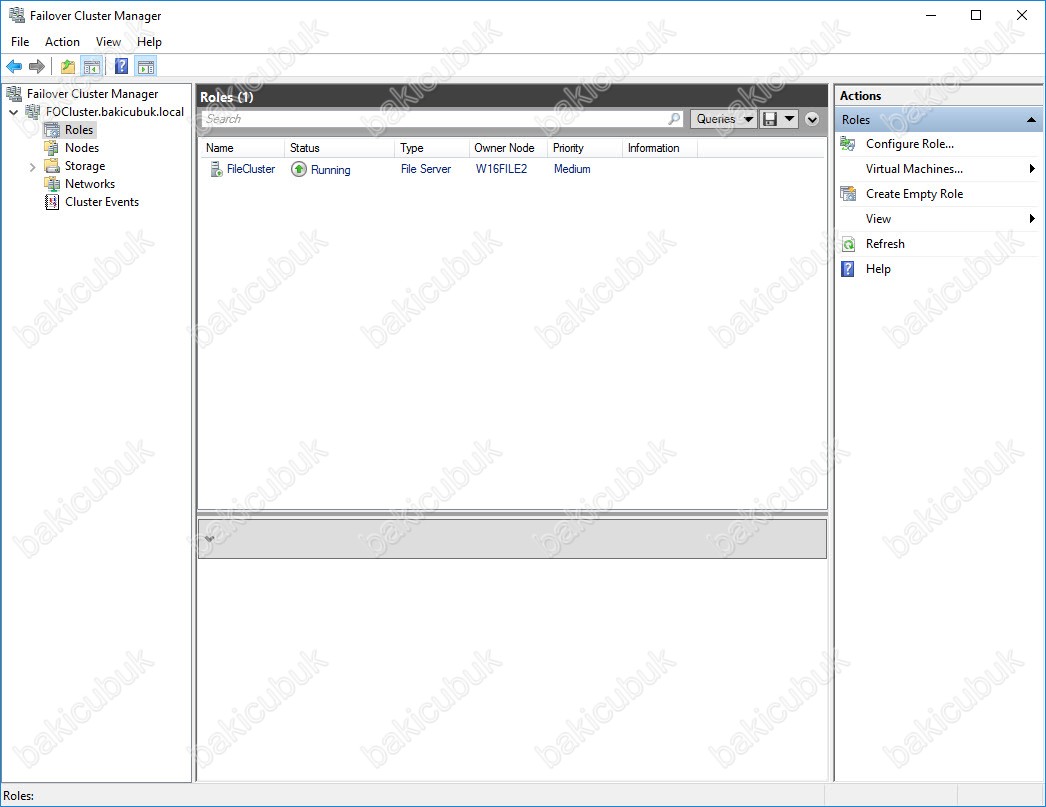This screenshot has height=807, width=1046.
Task: Collapse the Roles section in Actions pane
Action: [1031, 120]
